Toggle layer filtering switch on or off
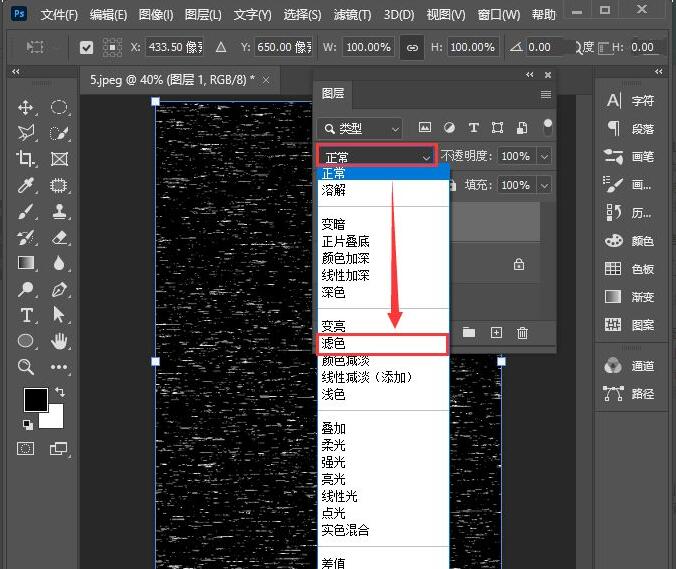 [547, 127]
